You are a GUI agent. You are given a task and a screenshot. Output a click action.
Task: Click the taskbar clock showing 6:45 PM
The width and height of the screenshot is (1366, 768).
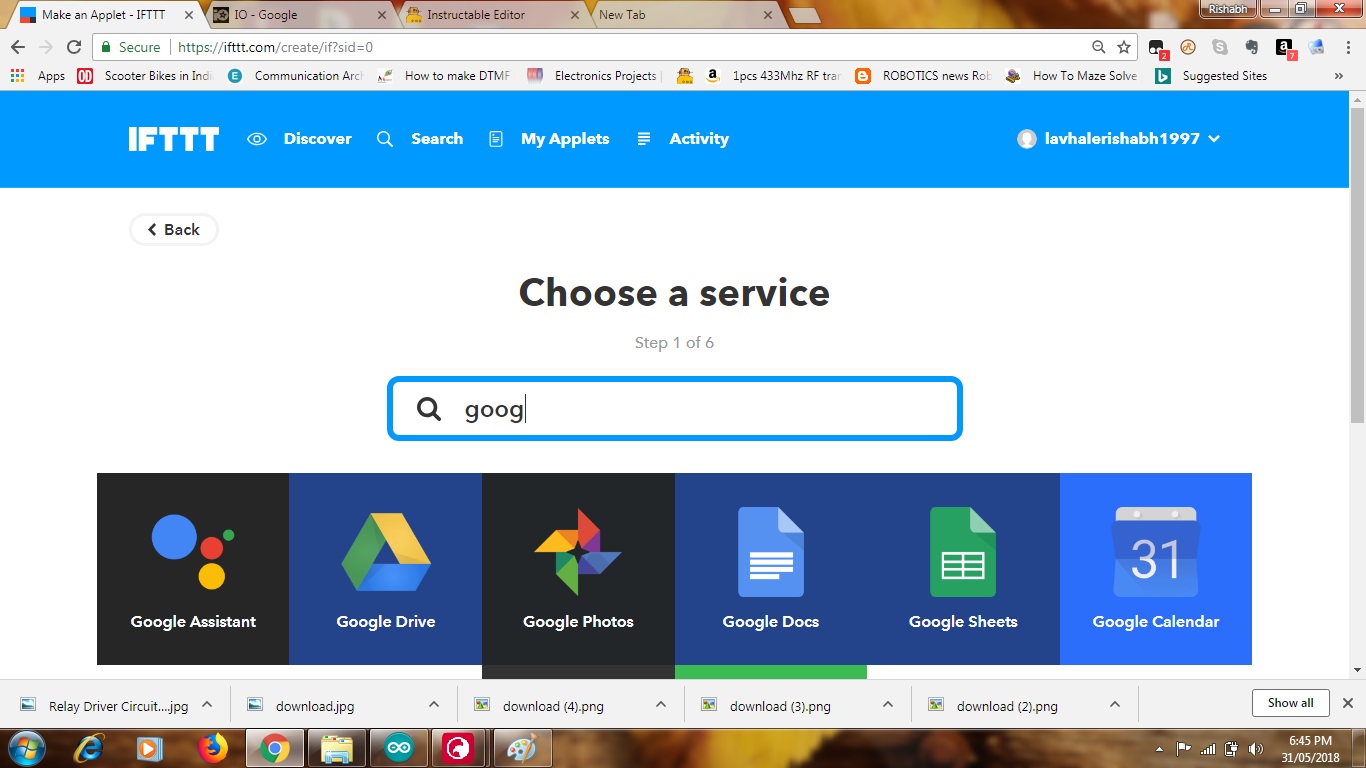(1311, 749)
